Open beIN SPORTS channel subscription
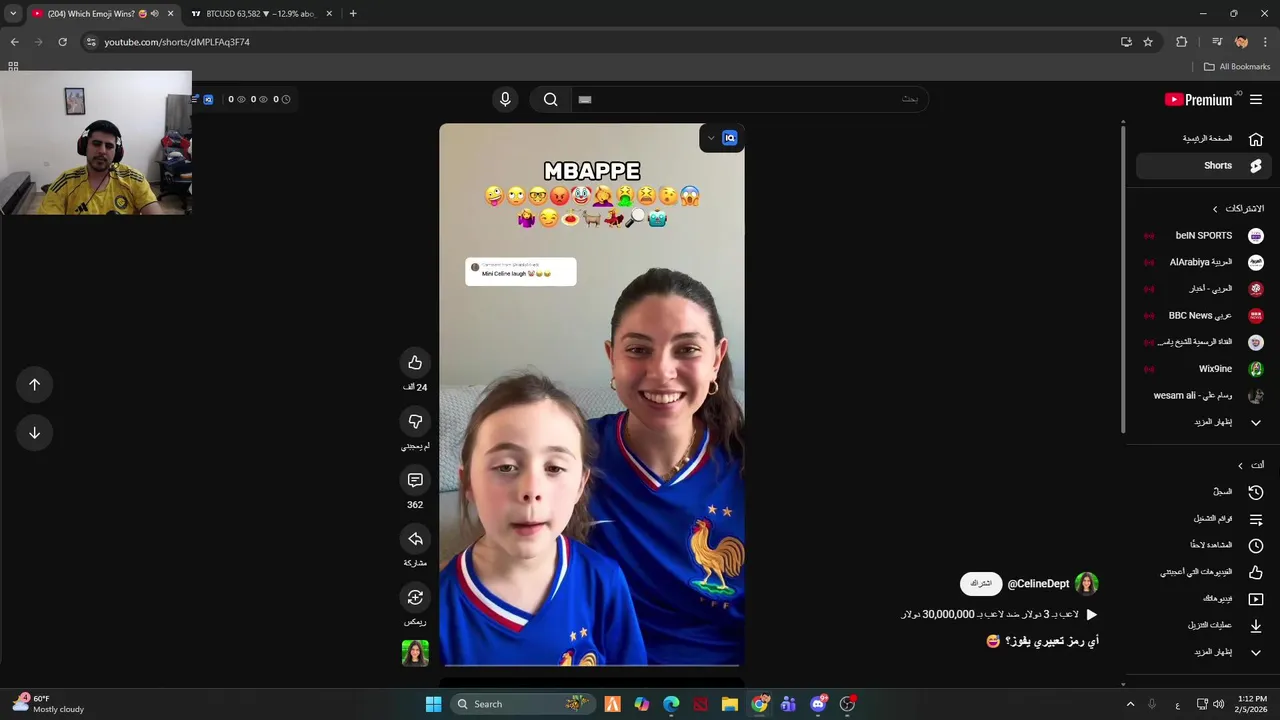The image size is (1280, 720). (x=1204, y=236)
